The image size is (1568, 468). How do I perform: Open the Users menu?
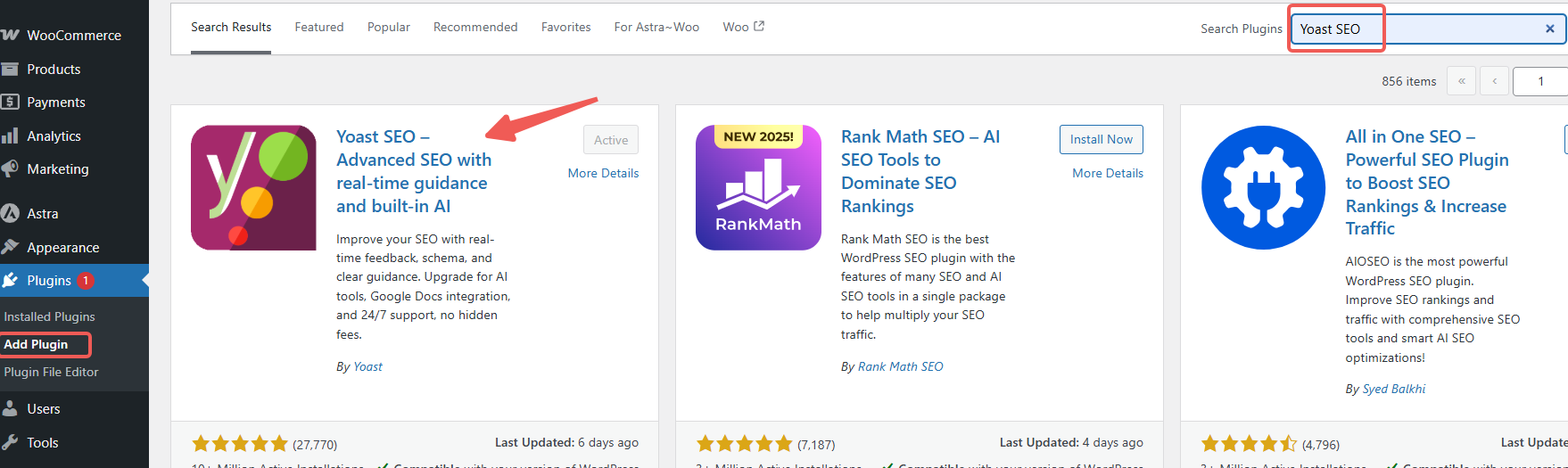point(44,409)
